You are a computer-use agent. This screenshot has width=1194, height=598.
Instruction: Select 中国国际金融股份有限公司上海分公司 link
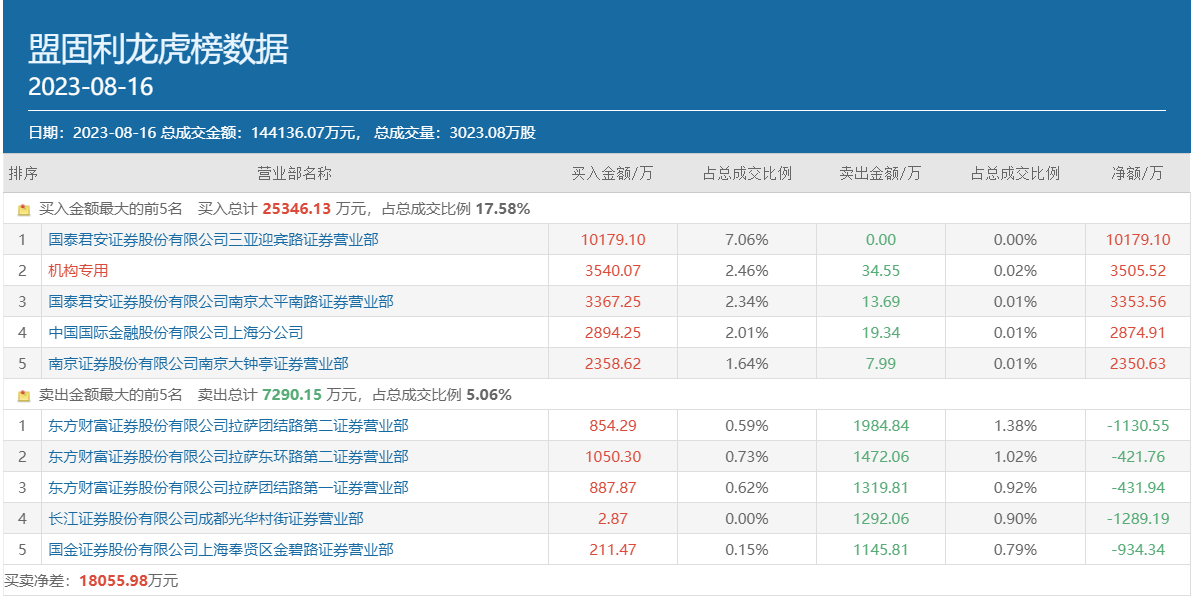click(175, 333)
